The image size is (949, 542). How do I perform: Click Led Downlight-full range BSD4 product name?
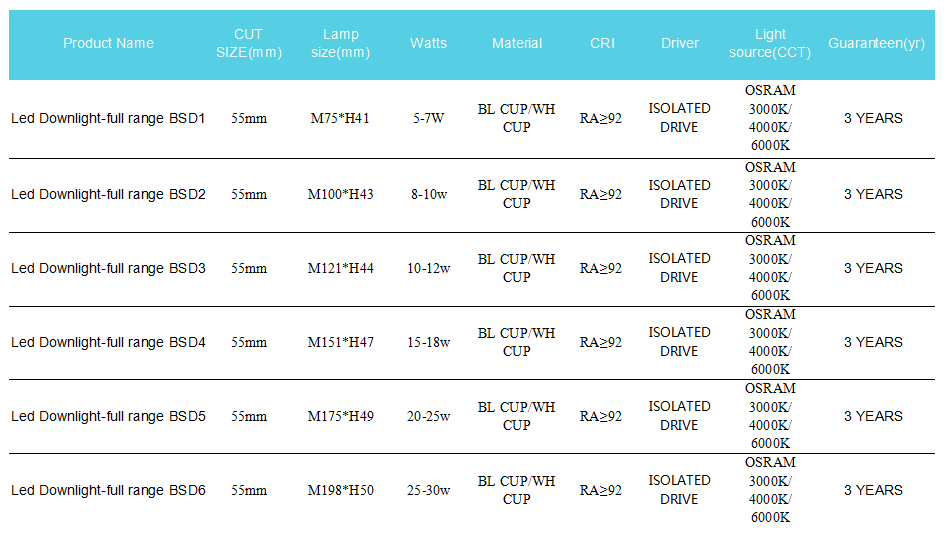108,342
